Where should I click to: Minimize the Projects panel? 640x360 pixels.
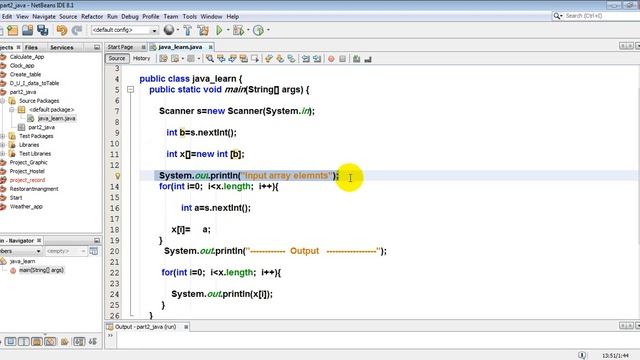point(97,47)
